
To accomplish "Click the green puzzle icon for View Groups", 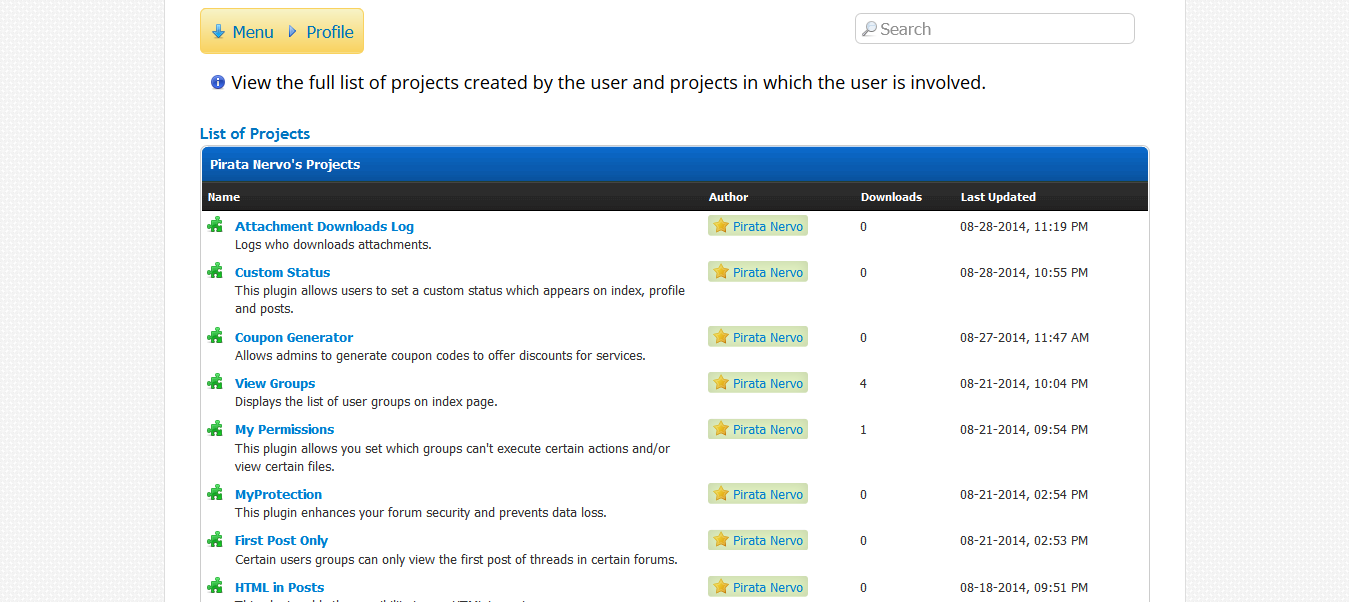I will pos(215,382).
